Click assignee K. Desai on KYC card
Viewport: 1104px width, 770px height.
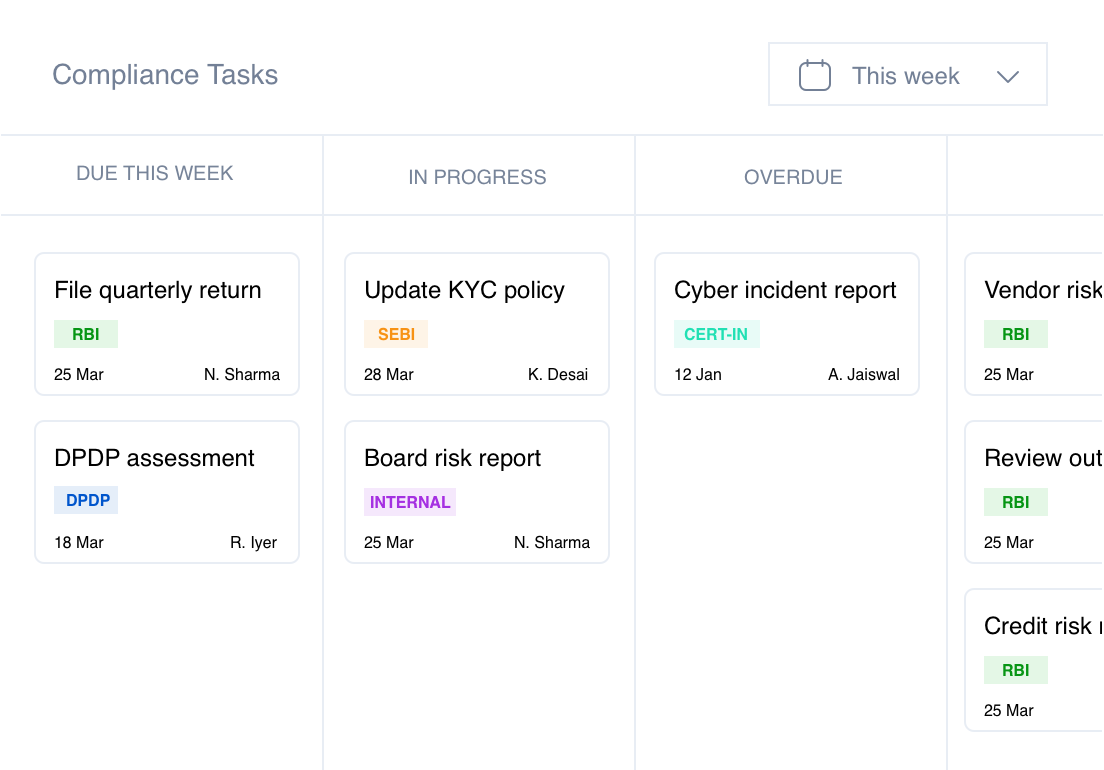(x=558, y=375)
